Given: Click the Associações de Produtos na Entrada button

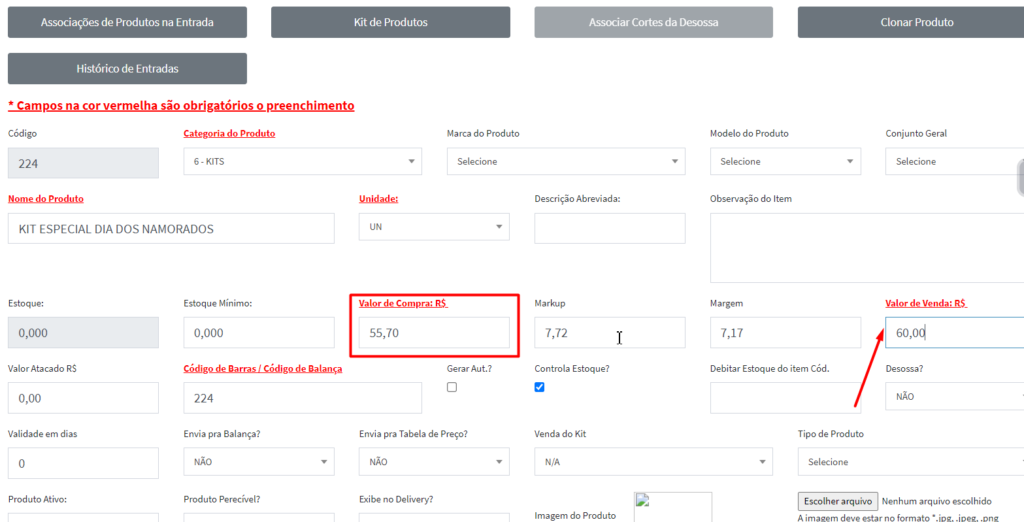Looking at the screenshot, I should pyautogui.click(x=127, y=22).
